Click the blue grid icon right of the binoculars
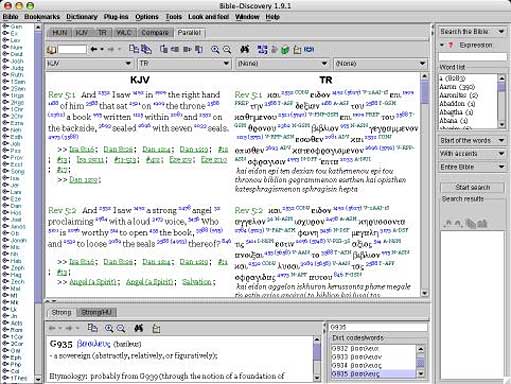The image size is (511, 384). pos(262,50)
